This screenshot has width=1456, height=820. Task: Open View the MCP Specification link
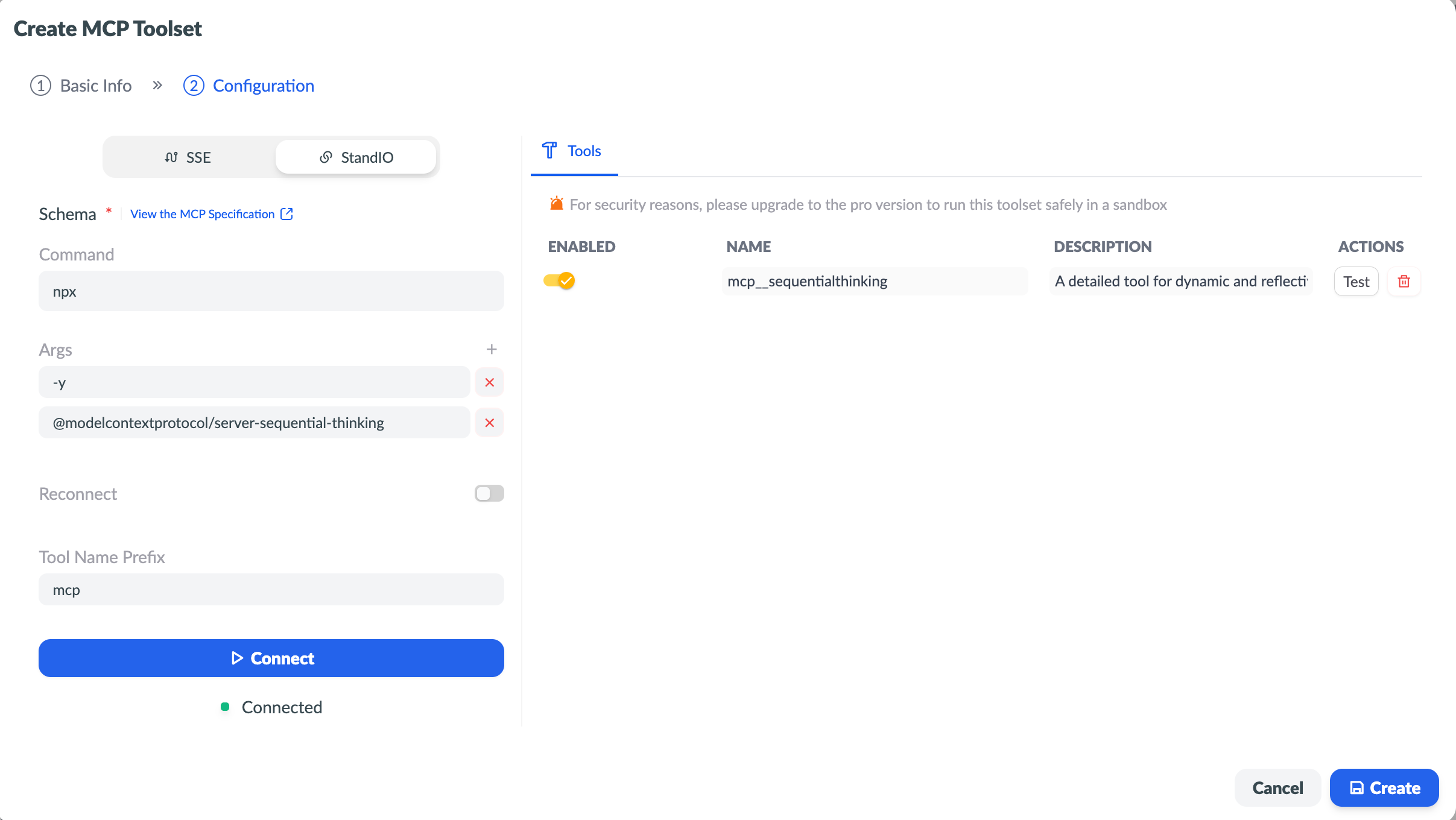pos(202,214)
